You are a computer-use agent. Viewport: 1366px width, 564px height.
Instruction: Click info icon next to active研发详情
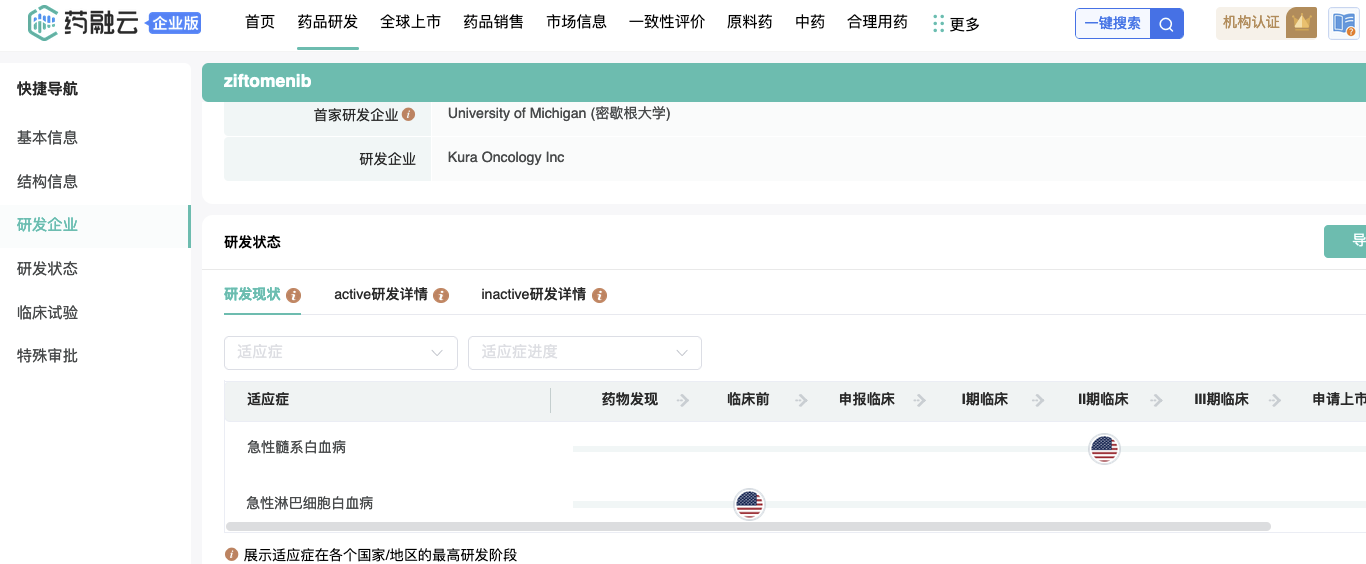[441, 295]
